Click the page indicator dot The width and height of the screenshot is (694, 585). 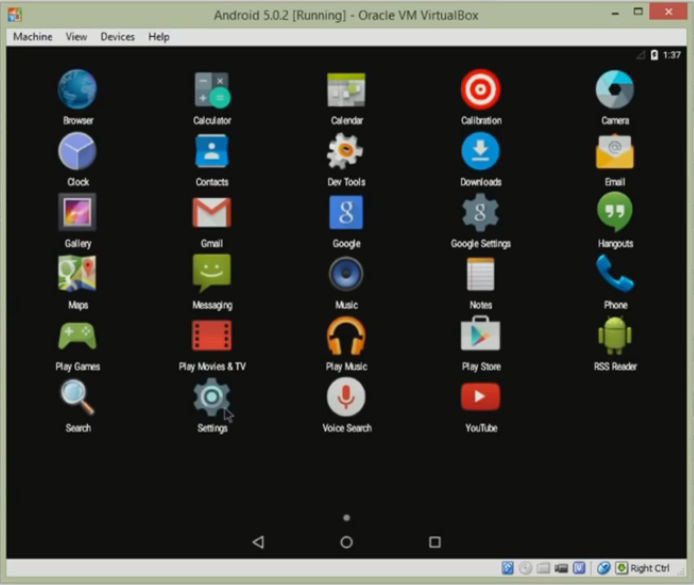click(x=347, y=517)
